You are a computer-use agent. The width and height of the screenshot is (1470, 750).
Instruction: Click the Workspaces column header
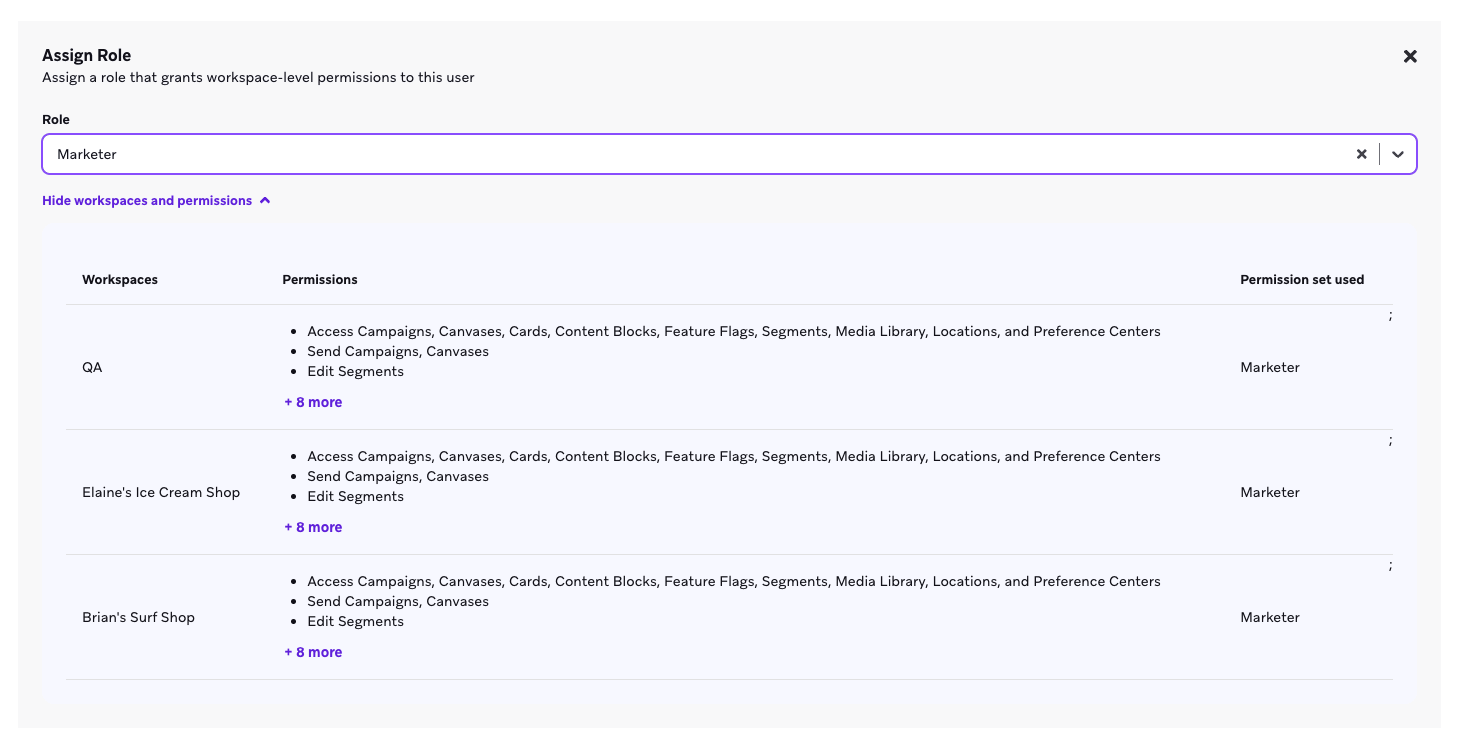pos(119,279)
